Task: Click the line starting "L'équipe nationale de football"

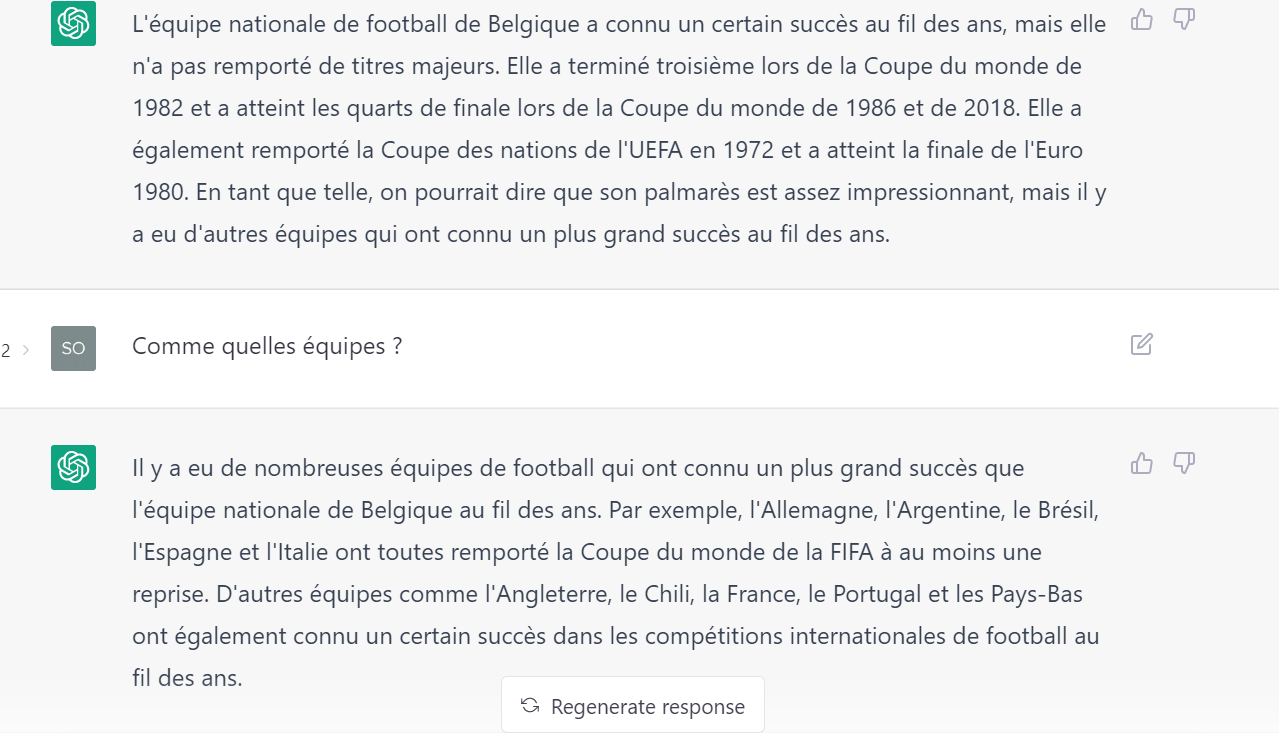Action: 619,25
